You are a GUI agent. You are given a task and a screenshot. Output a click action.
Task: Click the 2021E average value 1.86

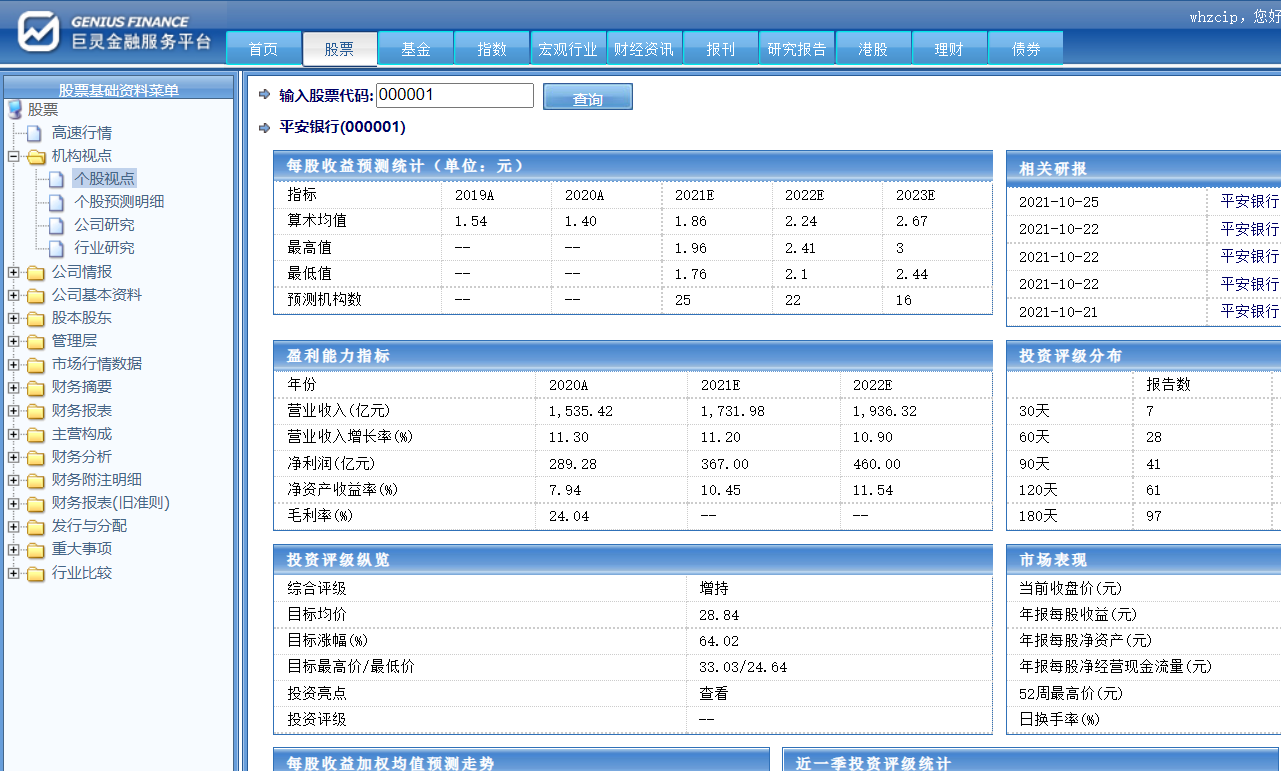[691, 221]
